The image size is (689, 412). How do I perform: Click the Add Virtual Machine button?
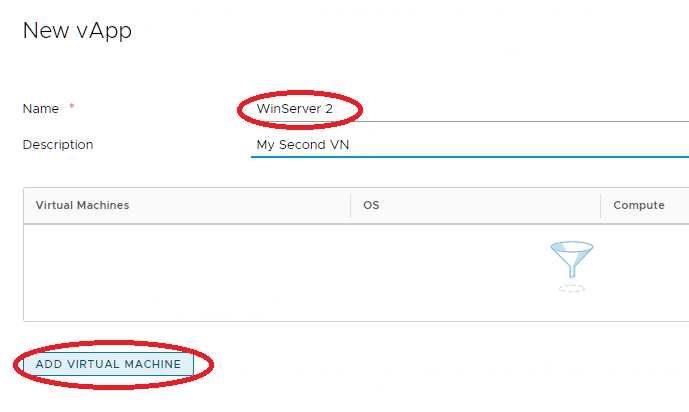coord(108,364)
